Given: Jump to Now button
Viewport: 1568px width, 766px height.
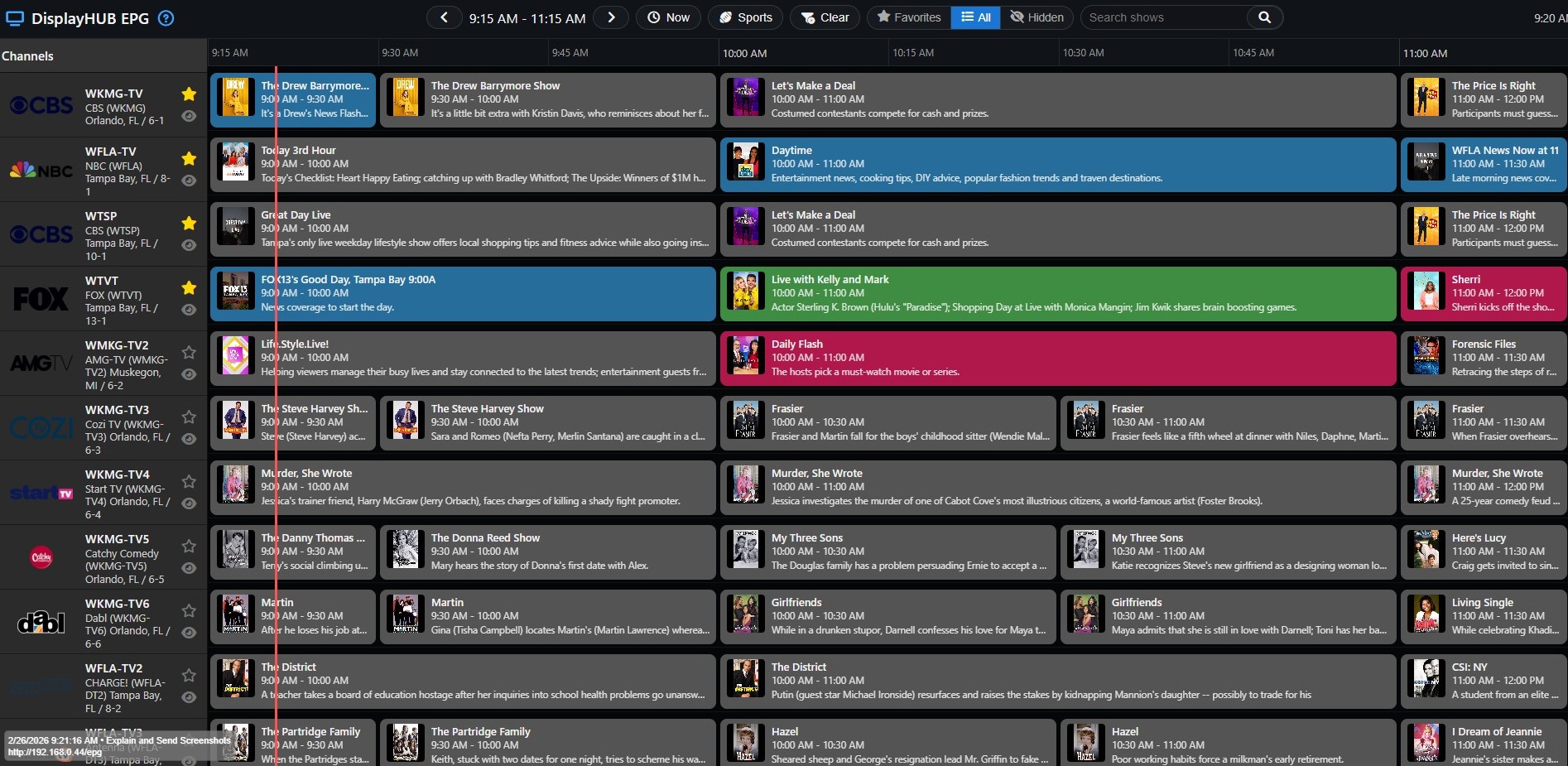Looking at the screenshot, I should coord(668,17).
